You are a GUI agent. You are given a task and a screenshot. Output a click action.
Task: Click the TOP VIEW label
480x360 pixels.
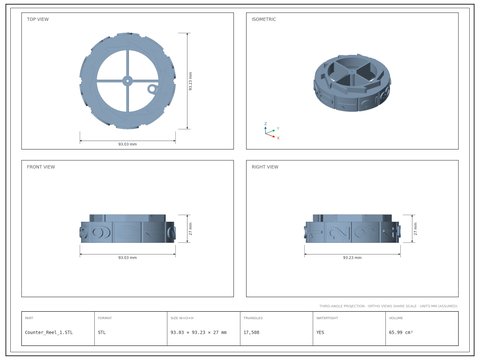(x=38, y=19)
